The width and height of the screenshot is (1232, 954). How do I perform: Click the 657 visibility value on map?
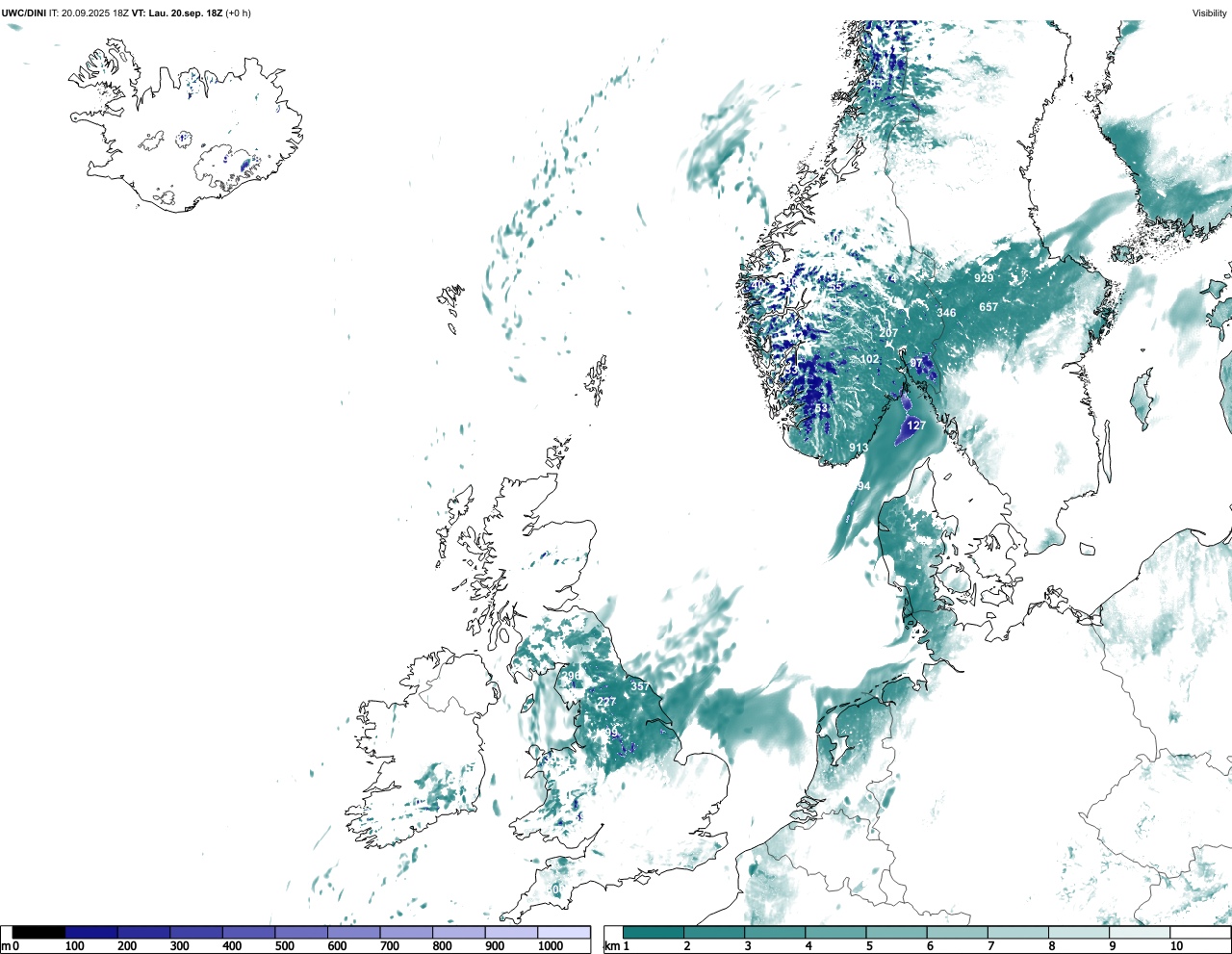(988, 307)
